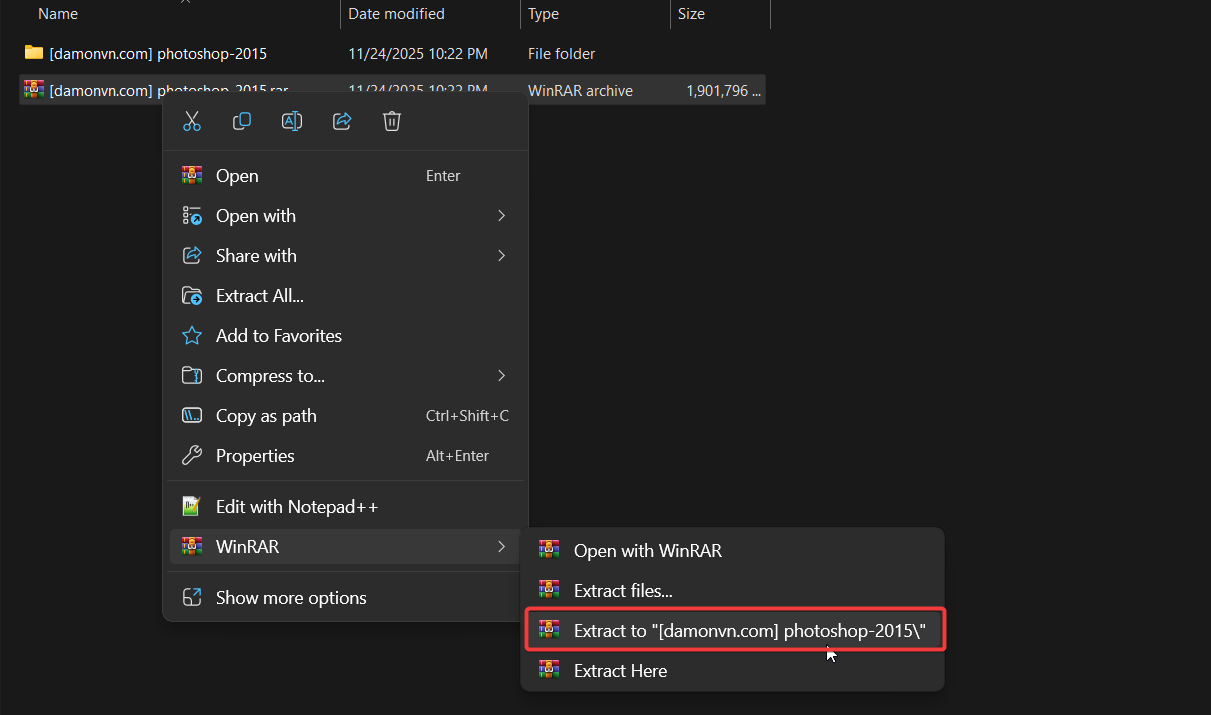The height and width of the screenshot is (715, 1211).
Task: Click the Properties wrench icon
Action: (x=192, y=455)
